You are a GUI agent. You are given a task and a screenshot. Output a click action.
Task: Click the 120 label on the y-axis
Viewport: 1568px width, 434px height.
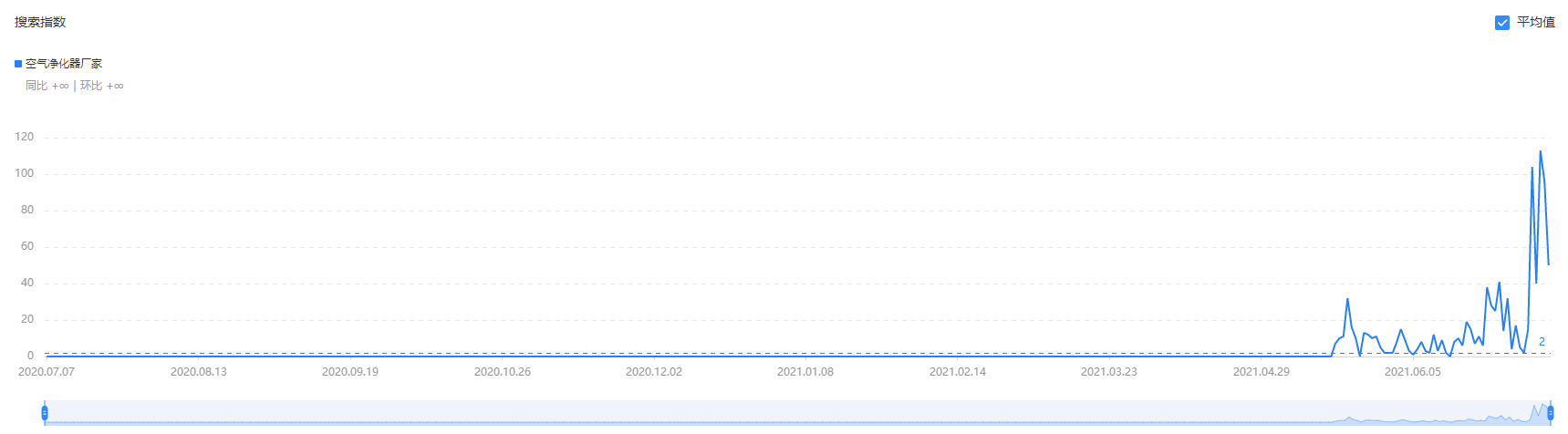click(25, 137)
